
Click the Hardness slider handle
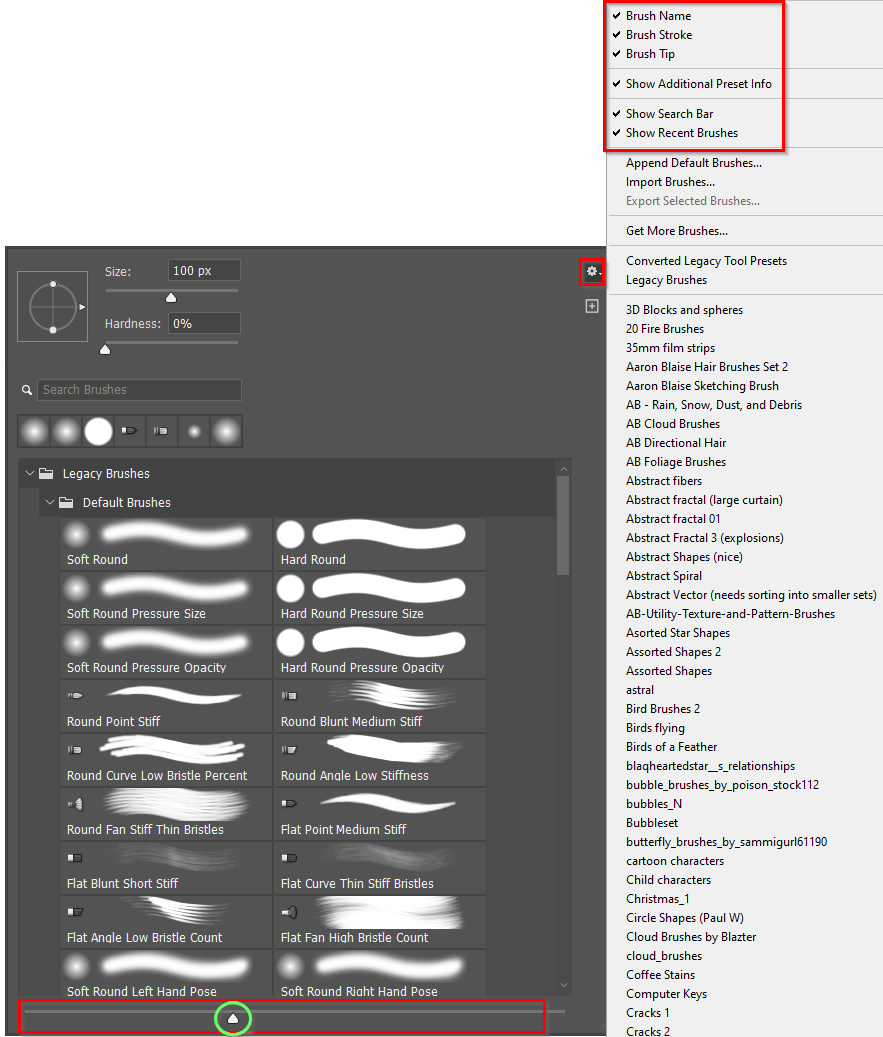[104, 348]
